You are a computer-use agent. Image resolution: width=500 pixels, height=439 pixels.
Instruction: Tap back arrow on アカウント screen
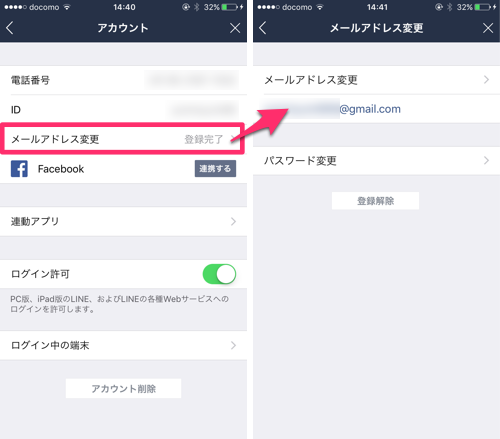pyautogui.click(x=10, y=28)
